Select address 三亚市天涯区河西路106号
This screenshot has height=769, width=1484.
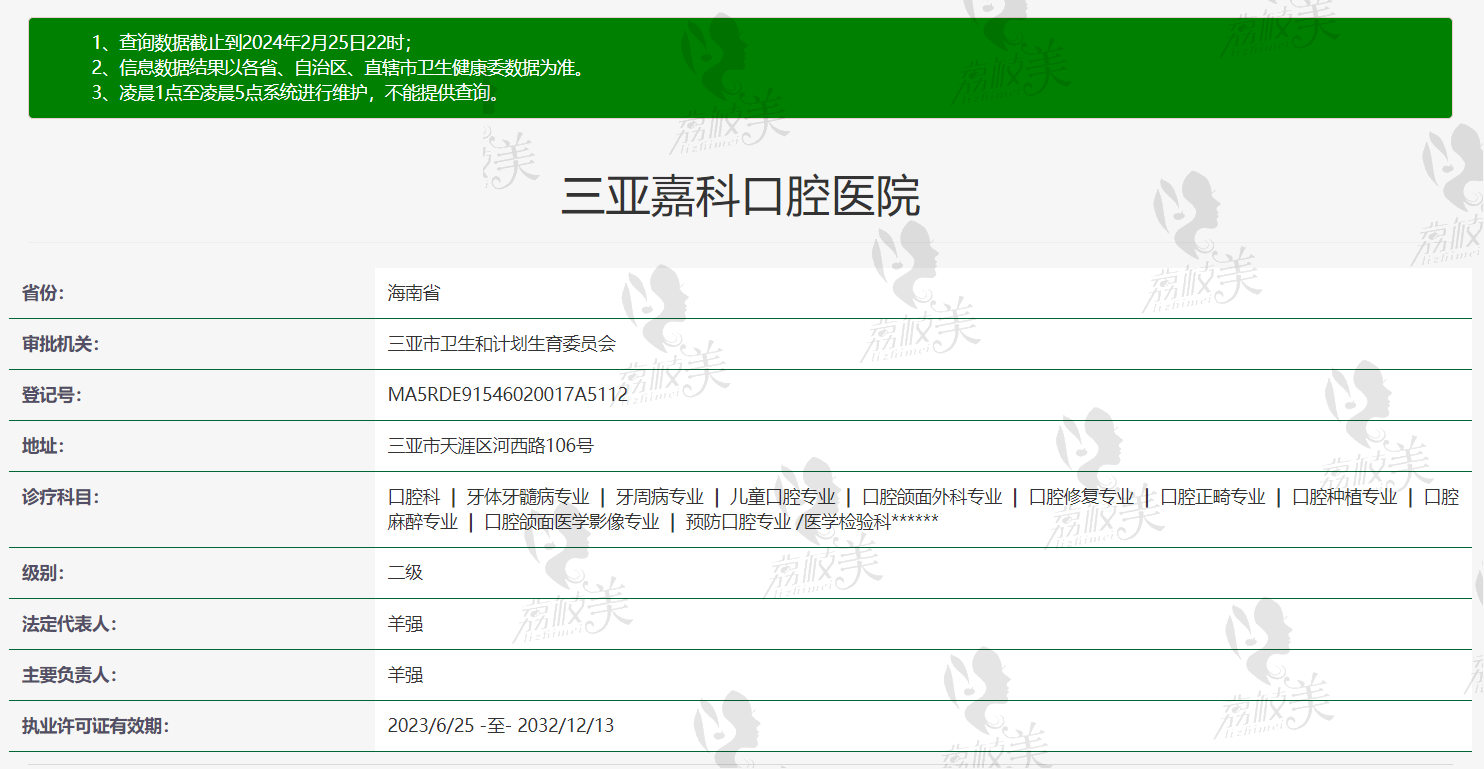491,446
